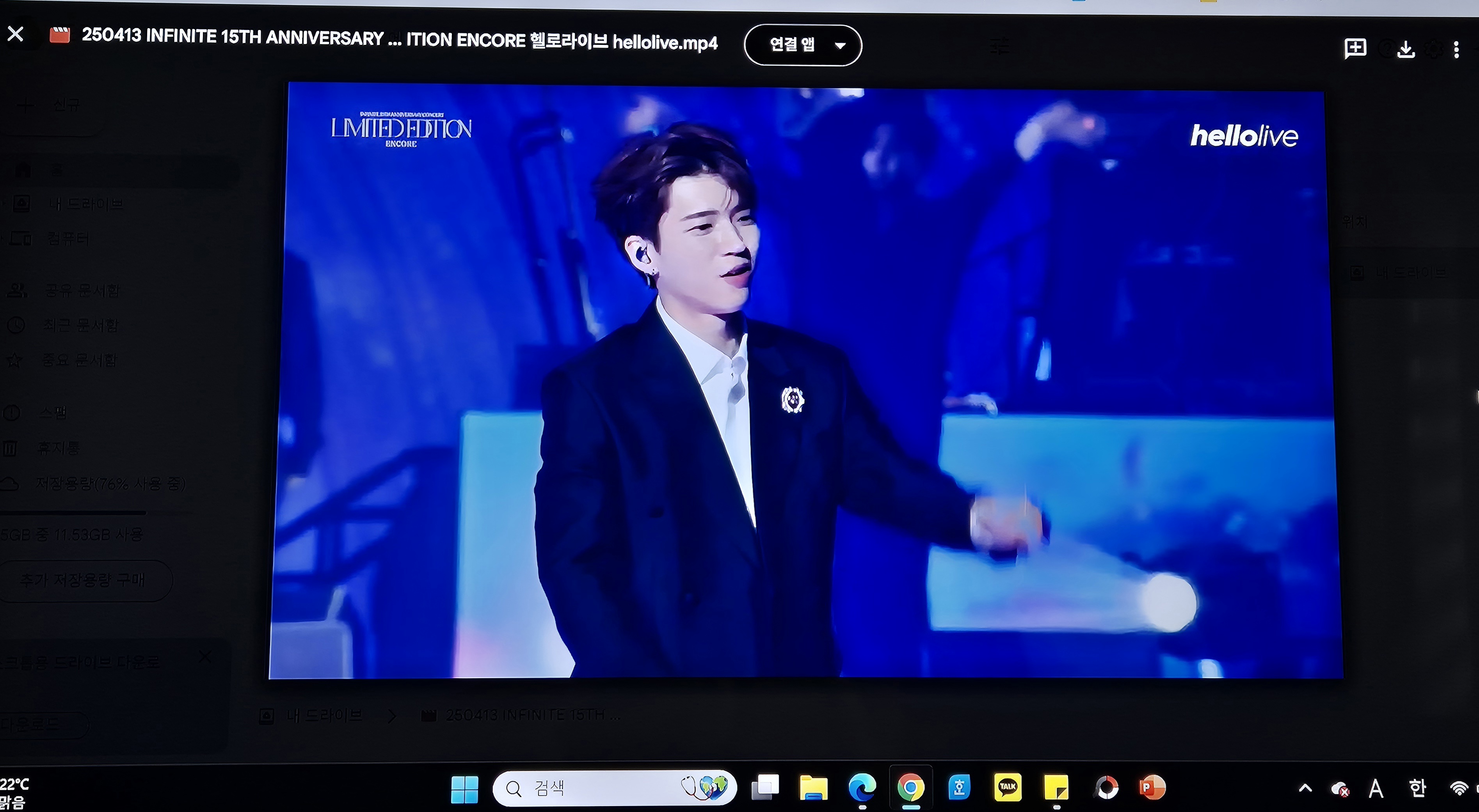
Task: Download the hellolive.mp4 video file
Action: pos(1406,50)
